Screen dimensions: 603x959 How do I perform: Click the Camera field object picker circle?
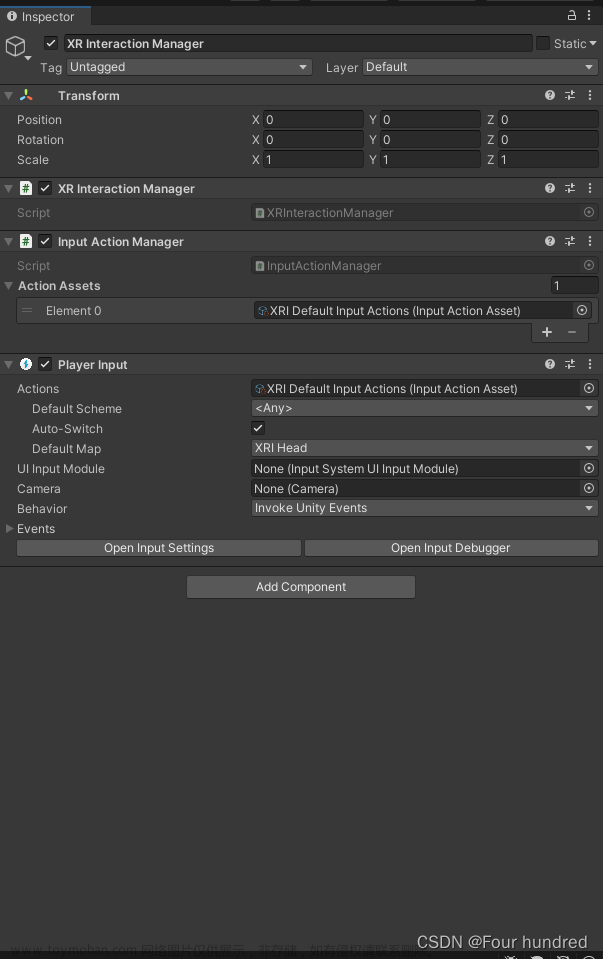[x=588, y=488]
